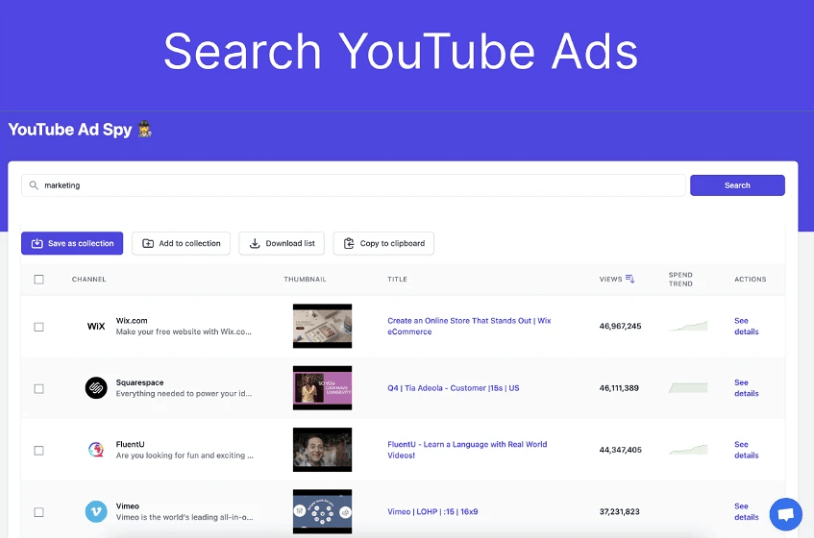Click See details for Squarespace row
Viewport: 814px width, 538px height.
tap(747, 388)
